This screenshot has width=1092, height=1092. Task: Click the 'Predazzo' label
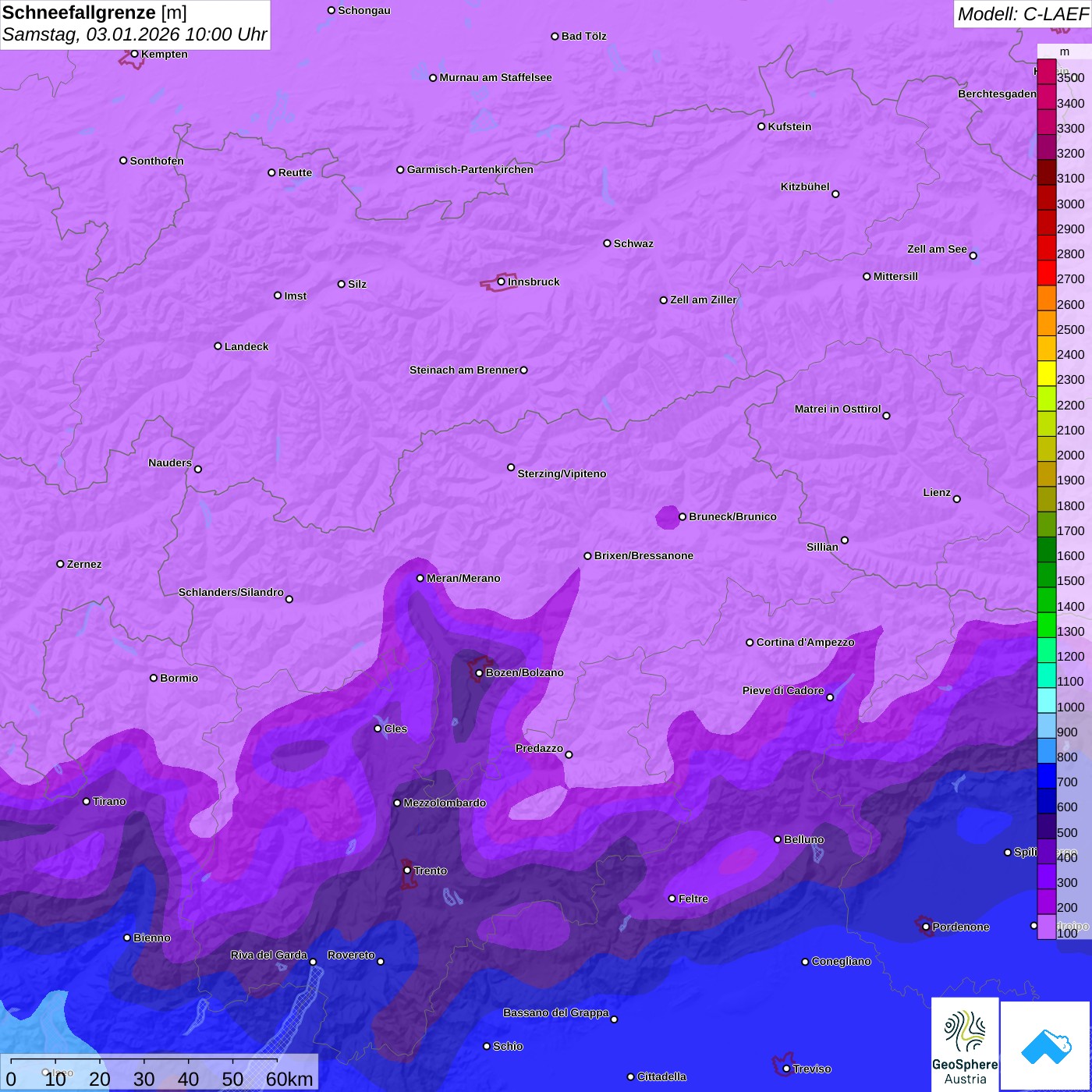[539, 748]
